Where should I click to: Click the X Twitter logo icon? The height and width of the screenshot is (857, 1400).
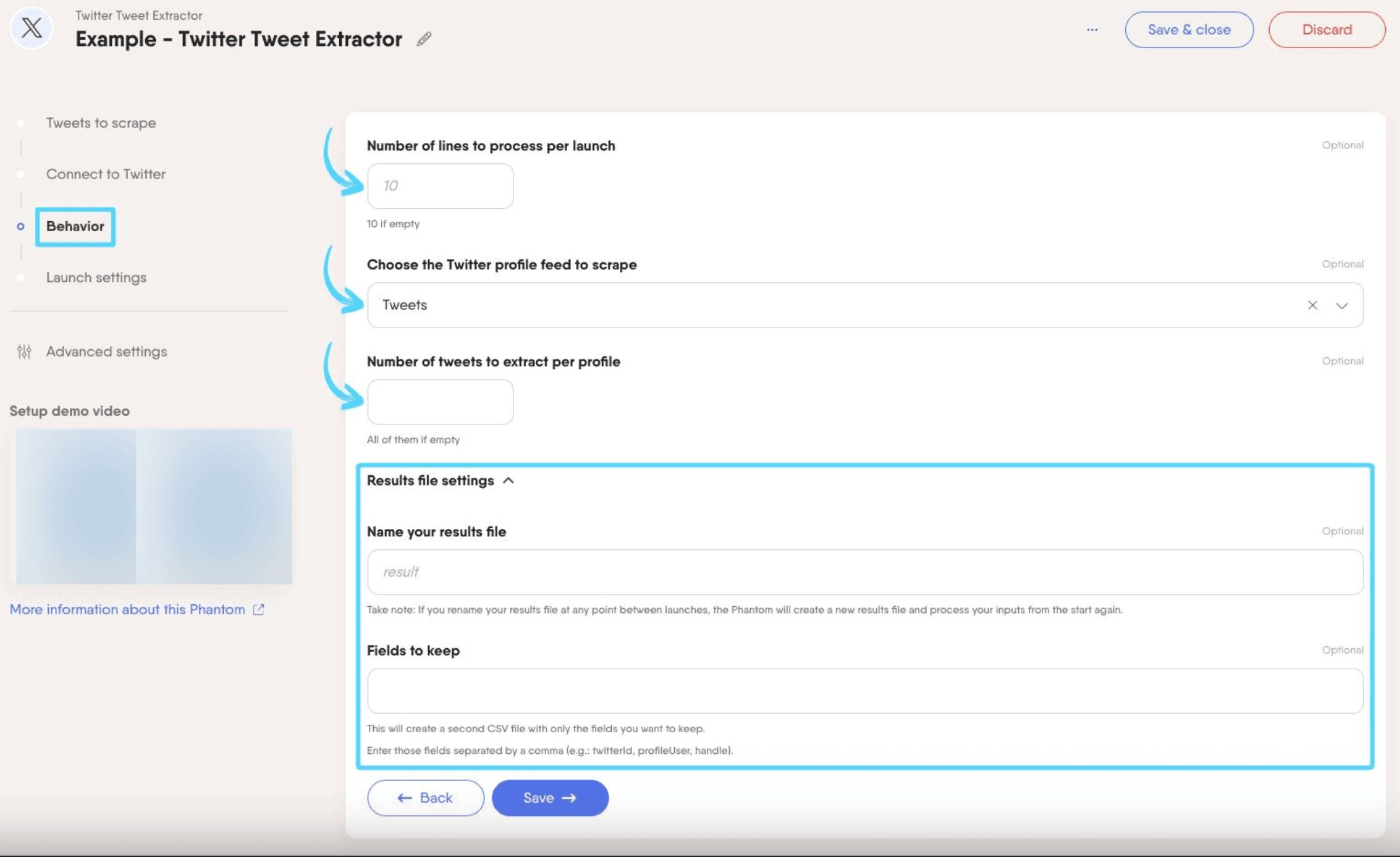pos(31,28)
